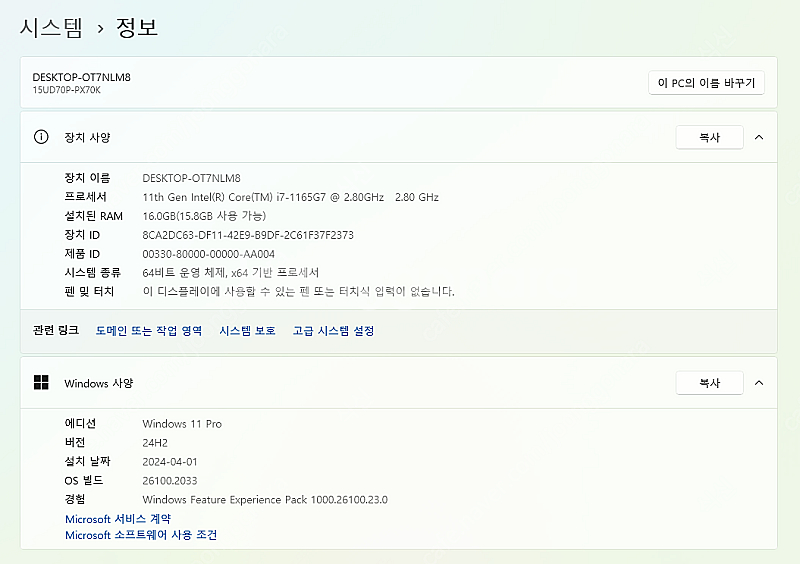Open 도메인 또는 작업 영역 link
The image size is (800, 564).
point(148,331)
